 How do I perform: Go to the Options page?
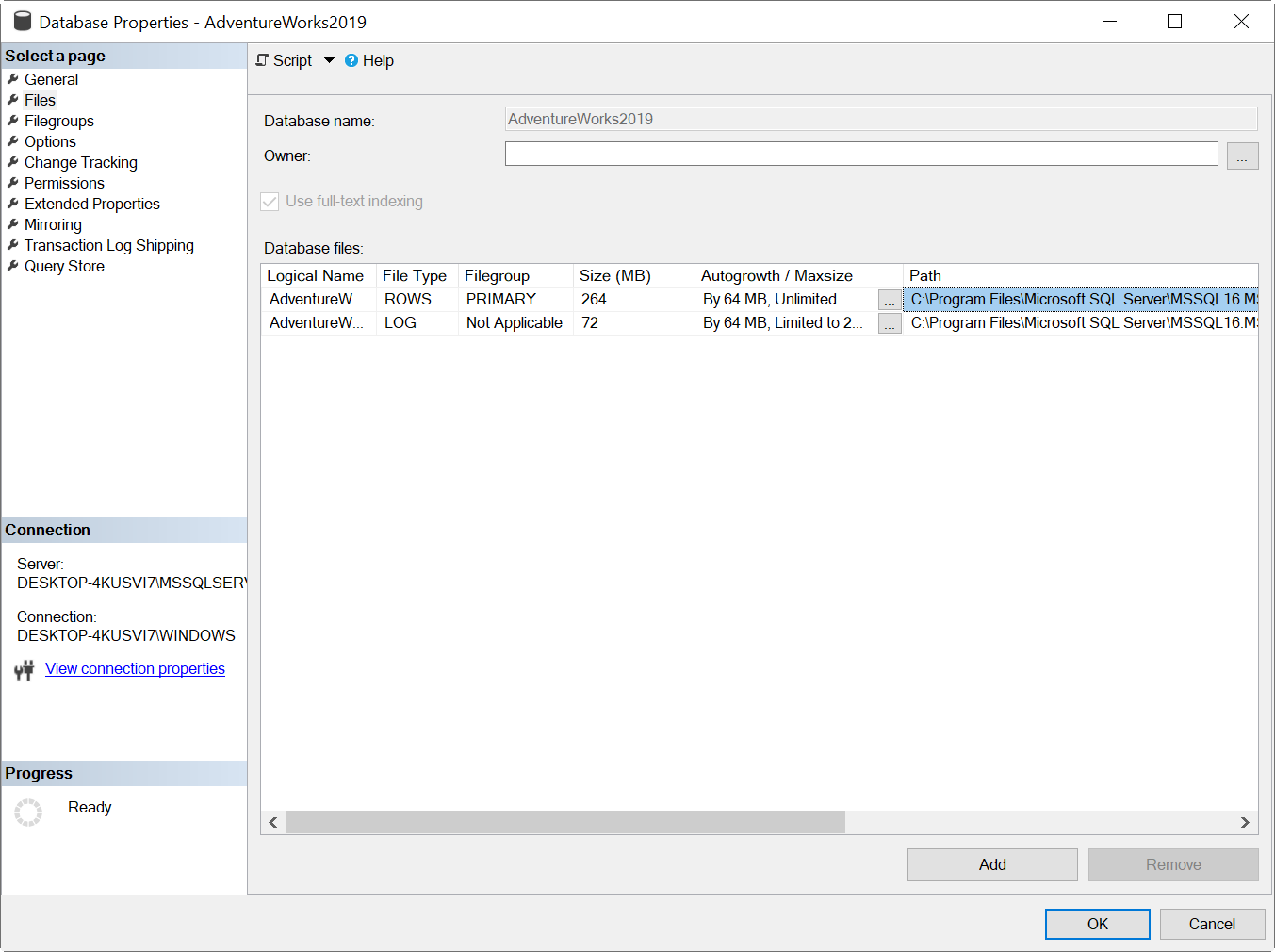click(x=50, y=141)
